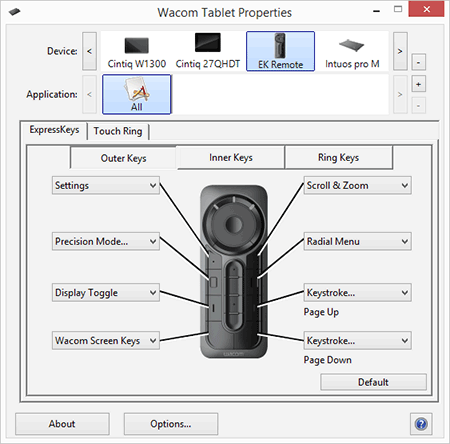
Task: Close the Wacom Tablet Properties window
Action: pyautogui.click(x=426, y=9)
